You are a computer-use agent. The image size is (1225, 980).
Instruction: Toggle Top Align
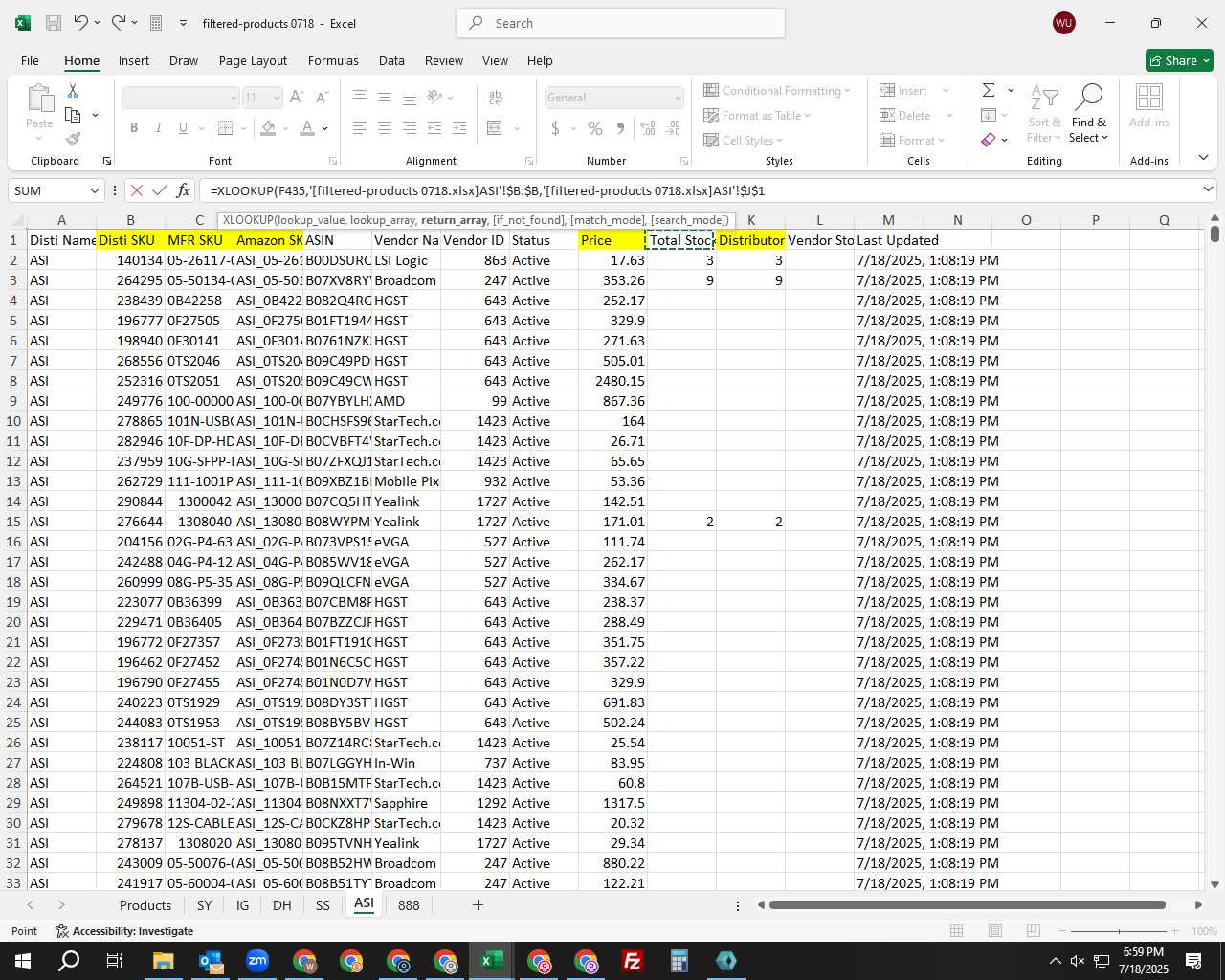[360, 97]
